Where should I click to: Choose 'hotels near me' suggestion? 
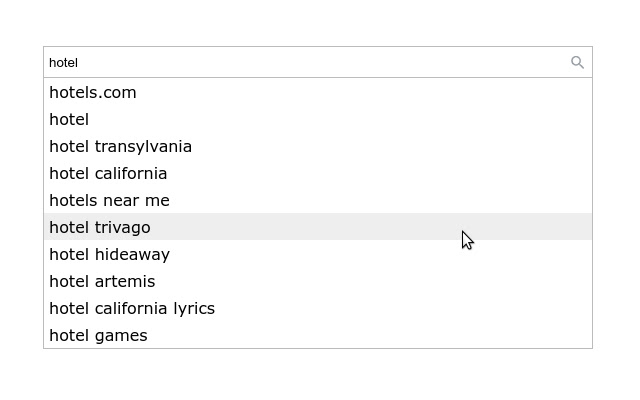click(109, 200)
